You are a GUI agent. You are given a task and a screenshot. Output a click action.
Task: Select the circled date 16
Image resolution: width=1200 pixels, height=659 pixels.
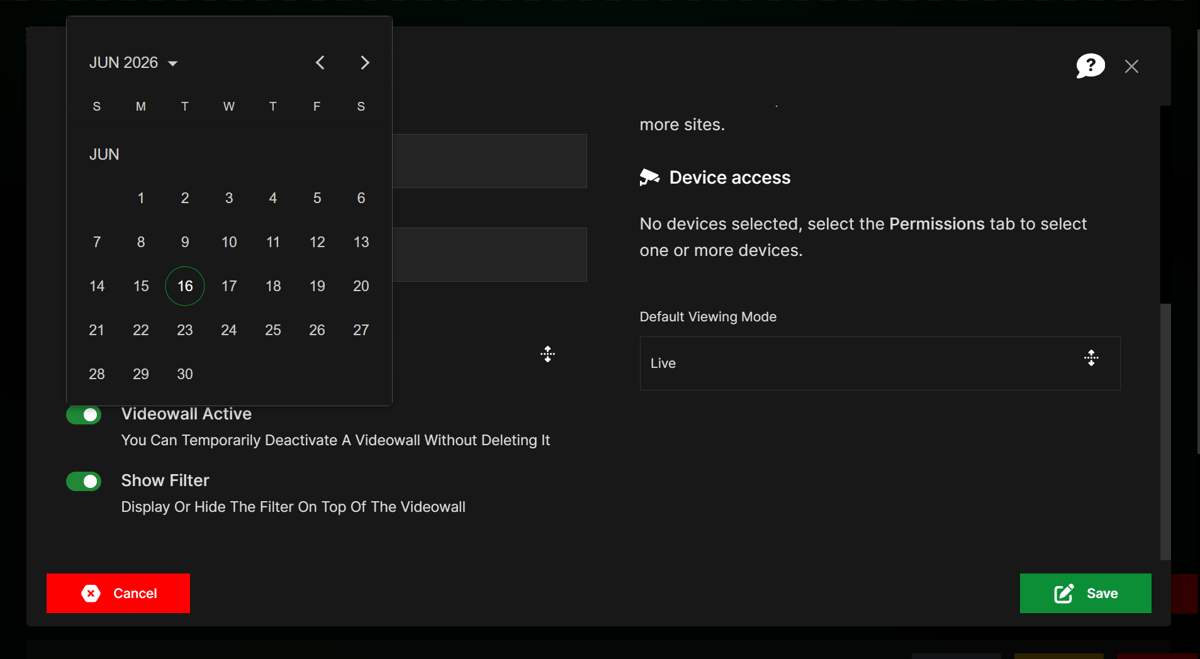click(x=185, y=286)
